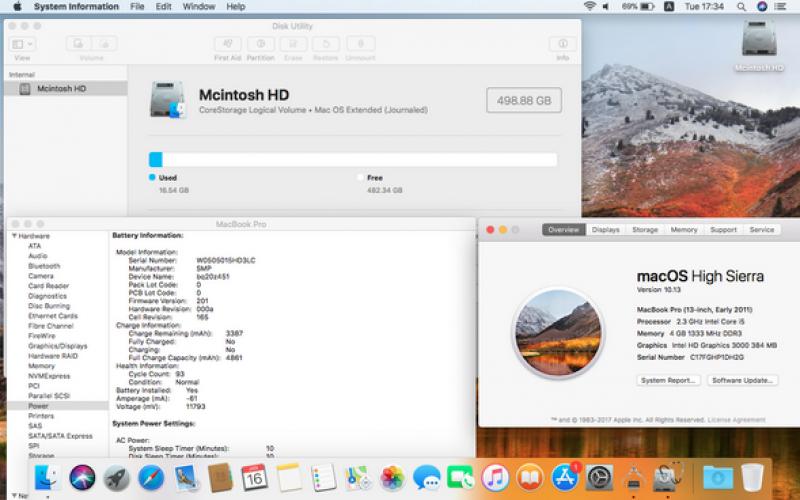Click the Partition toolbar icon

click(261, 44)
